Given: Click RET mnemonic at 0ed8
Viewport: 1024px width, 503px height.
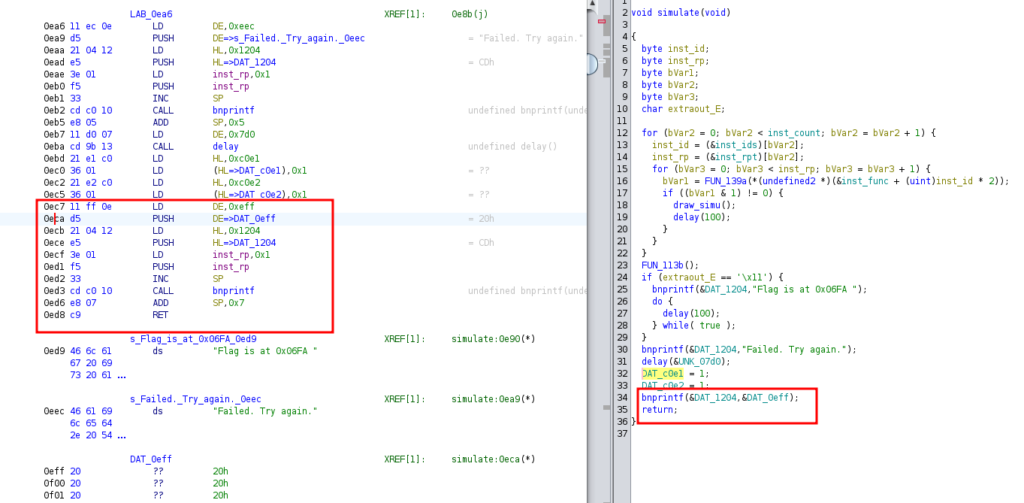Looking at the screenshot, I should tap(160, 315).
